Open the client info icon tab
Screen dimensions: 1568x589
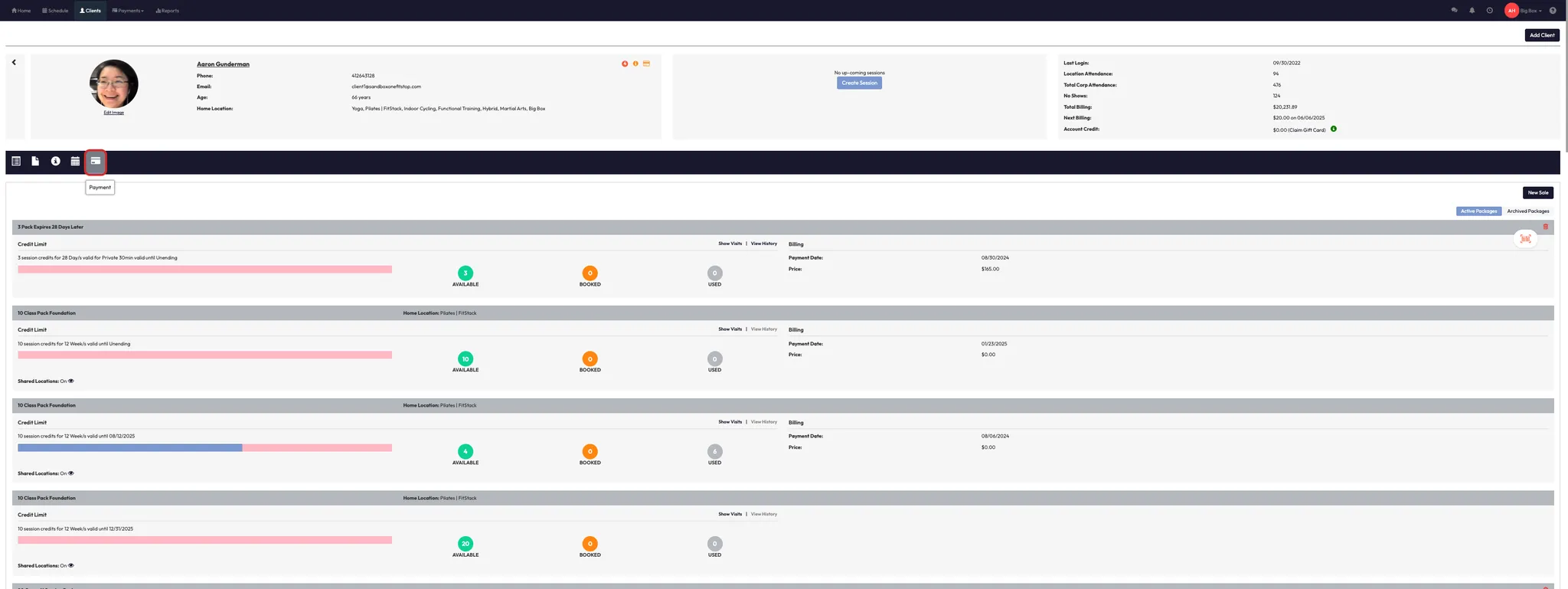pyautogui.click(x=55, y=162)
